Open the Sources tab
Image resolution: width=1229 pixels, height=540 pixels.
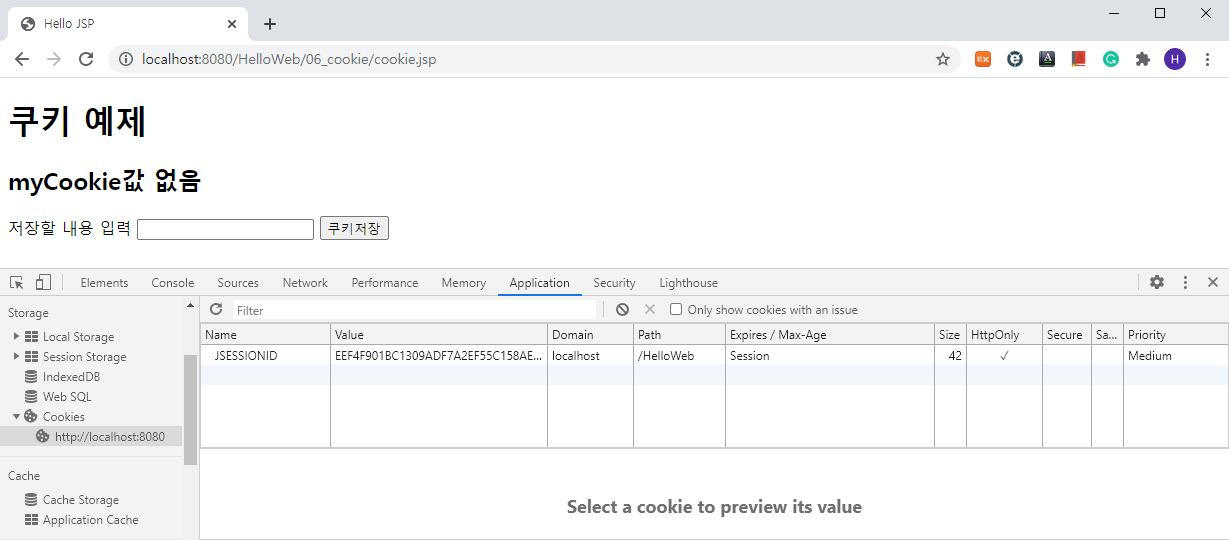coord(238,283)
